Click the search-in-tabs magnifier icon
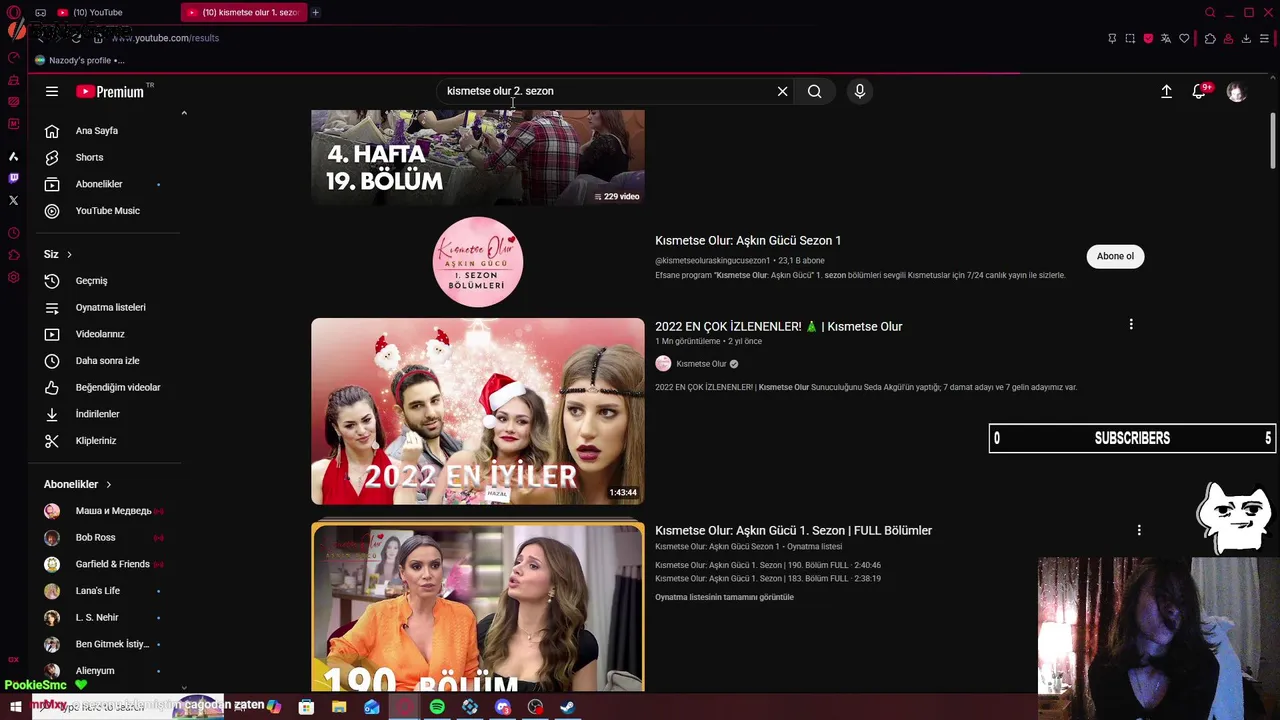Screen dimensions: 1280x720 (1210, 12)
